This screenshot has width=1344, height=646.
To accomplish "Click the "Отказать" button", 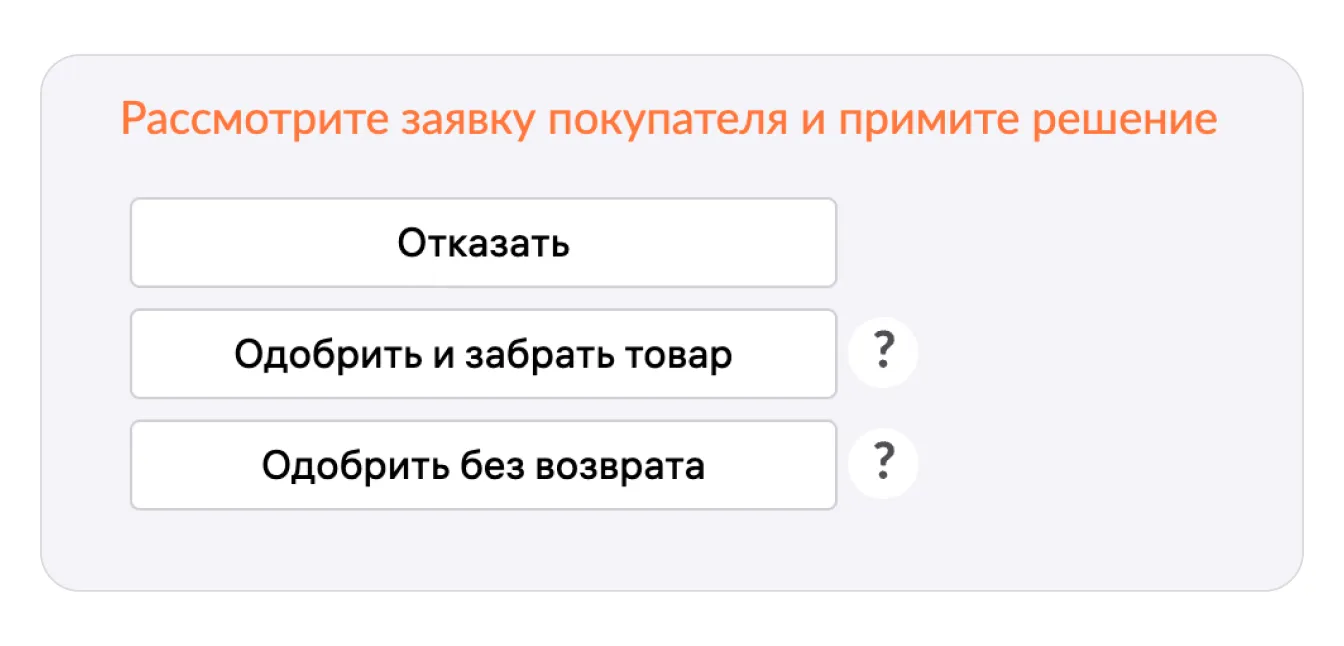I will pyautogui.click(x=483, y=243).
